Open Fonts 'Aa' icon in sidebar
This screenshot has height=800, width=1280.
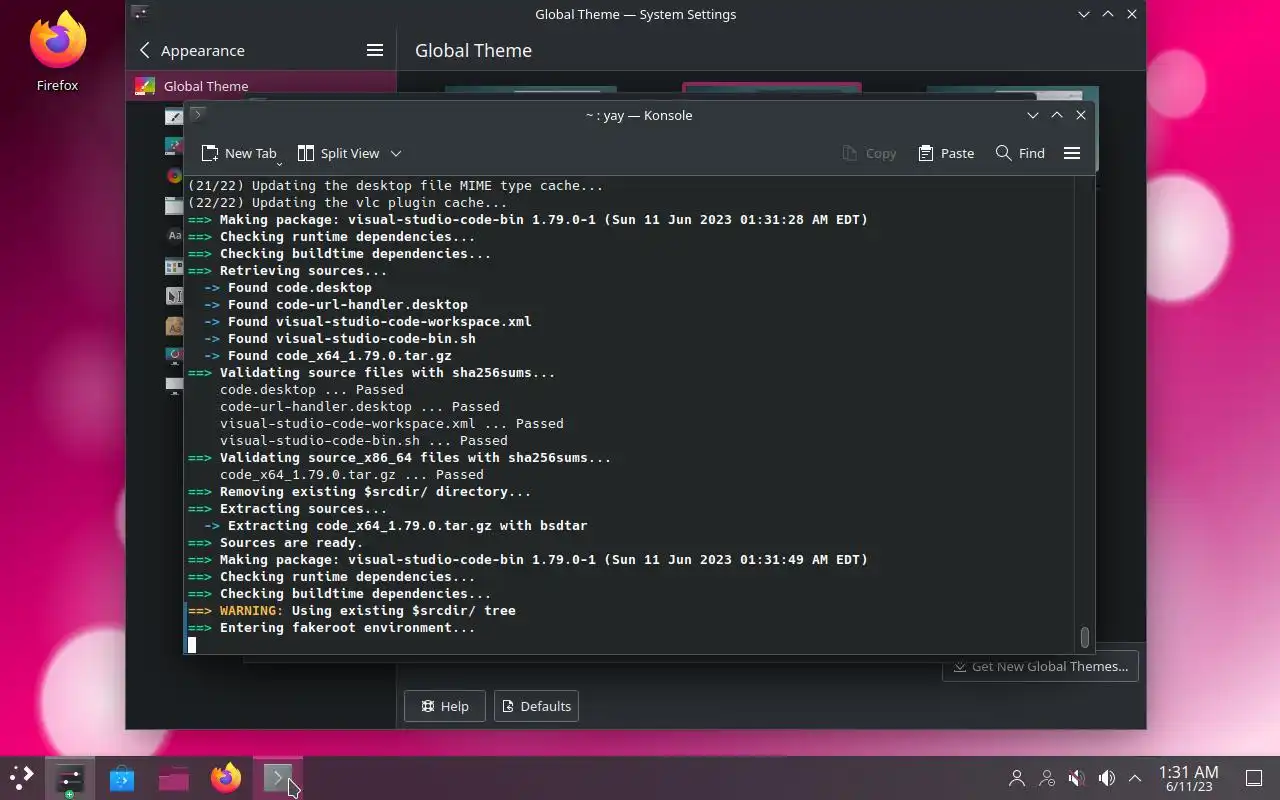(x=174, y=236)
